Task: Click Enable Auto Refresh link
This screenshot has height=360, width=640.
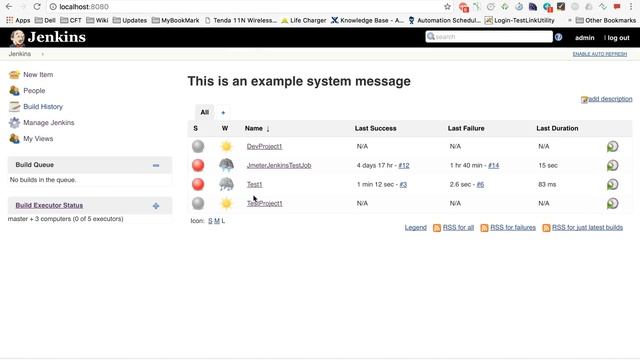Action: [600, 54]
